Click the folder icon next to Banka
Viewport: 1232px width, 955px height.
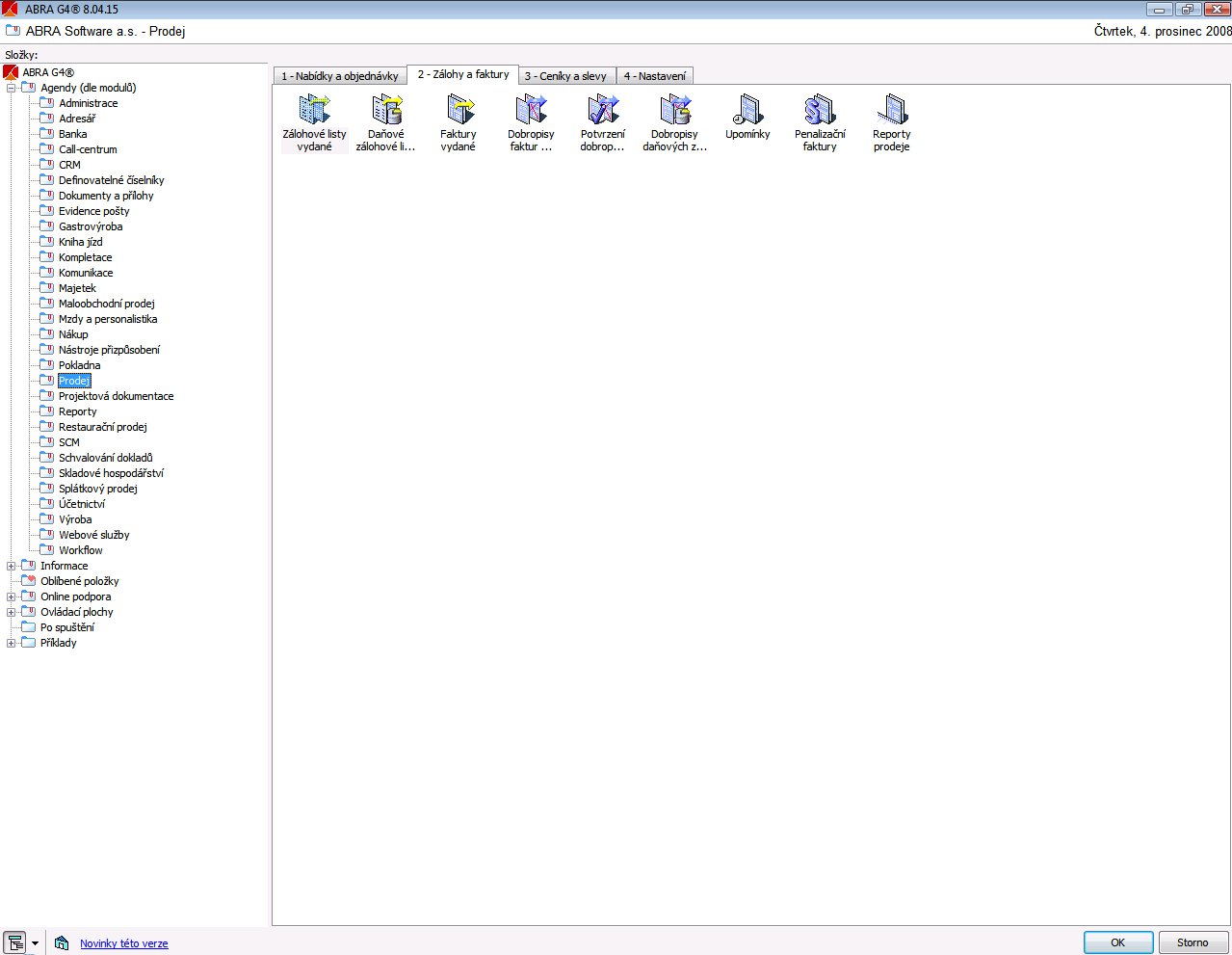click(46, 134)
